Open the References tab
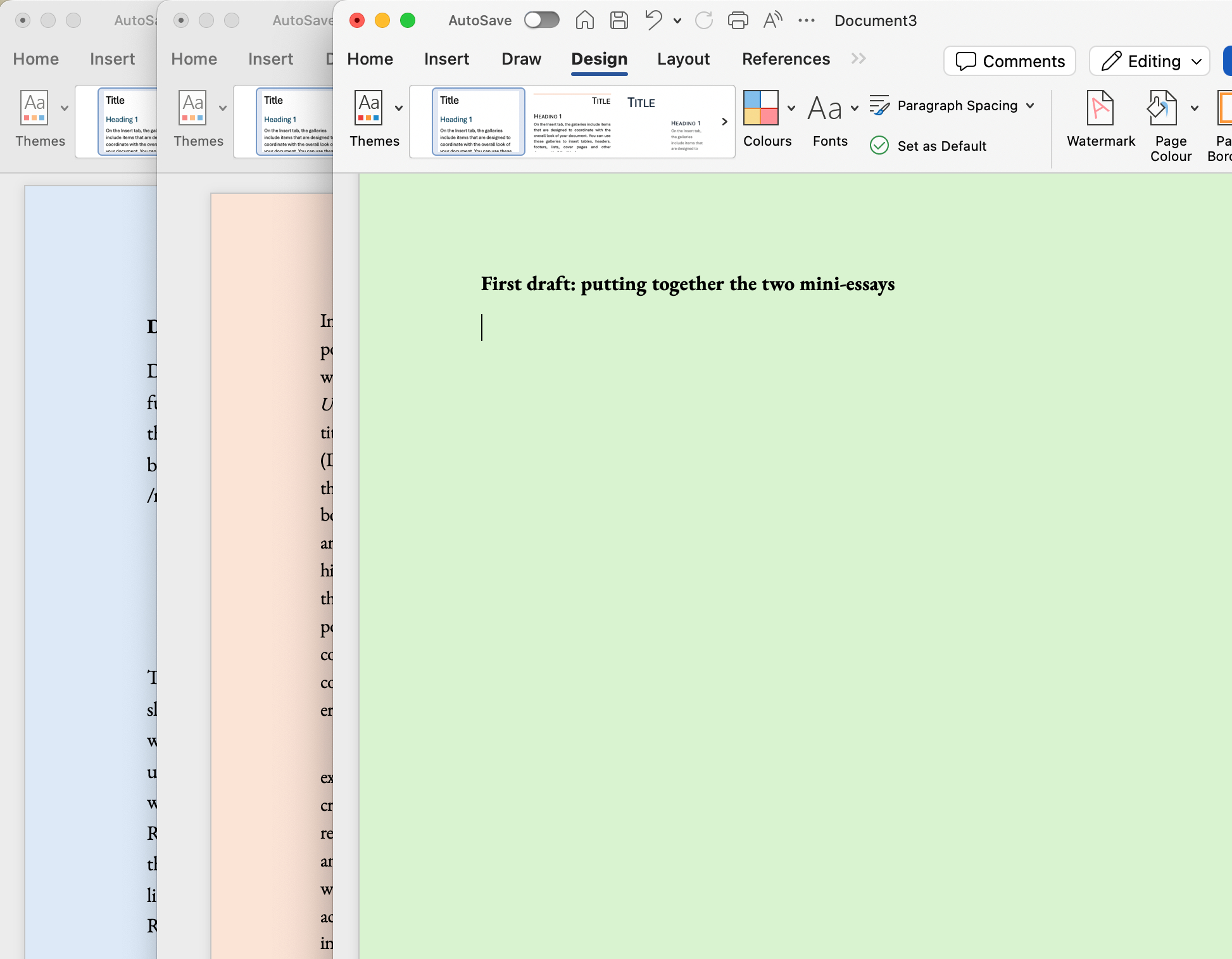 786,59
